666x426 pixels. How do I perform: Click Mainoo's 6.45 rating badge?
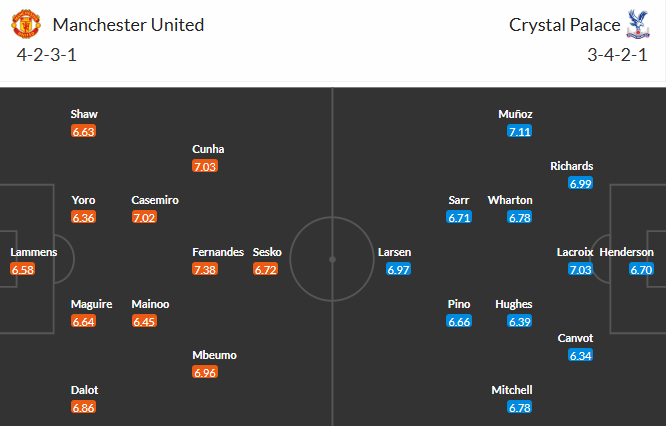pos(144,322)
